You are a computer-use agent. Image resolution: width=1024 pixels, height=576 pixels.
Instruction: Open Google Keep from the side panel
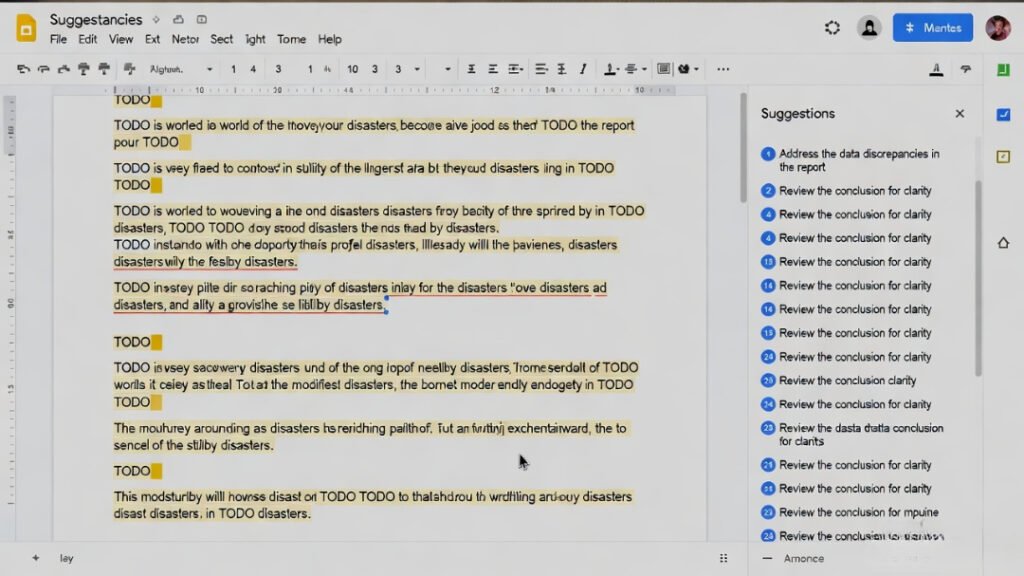[1003, 156]
